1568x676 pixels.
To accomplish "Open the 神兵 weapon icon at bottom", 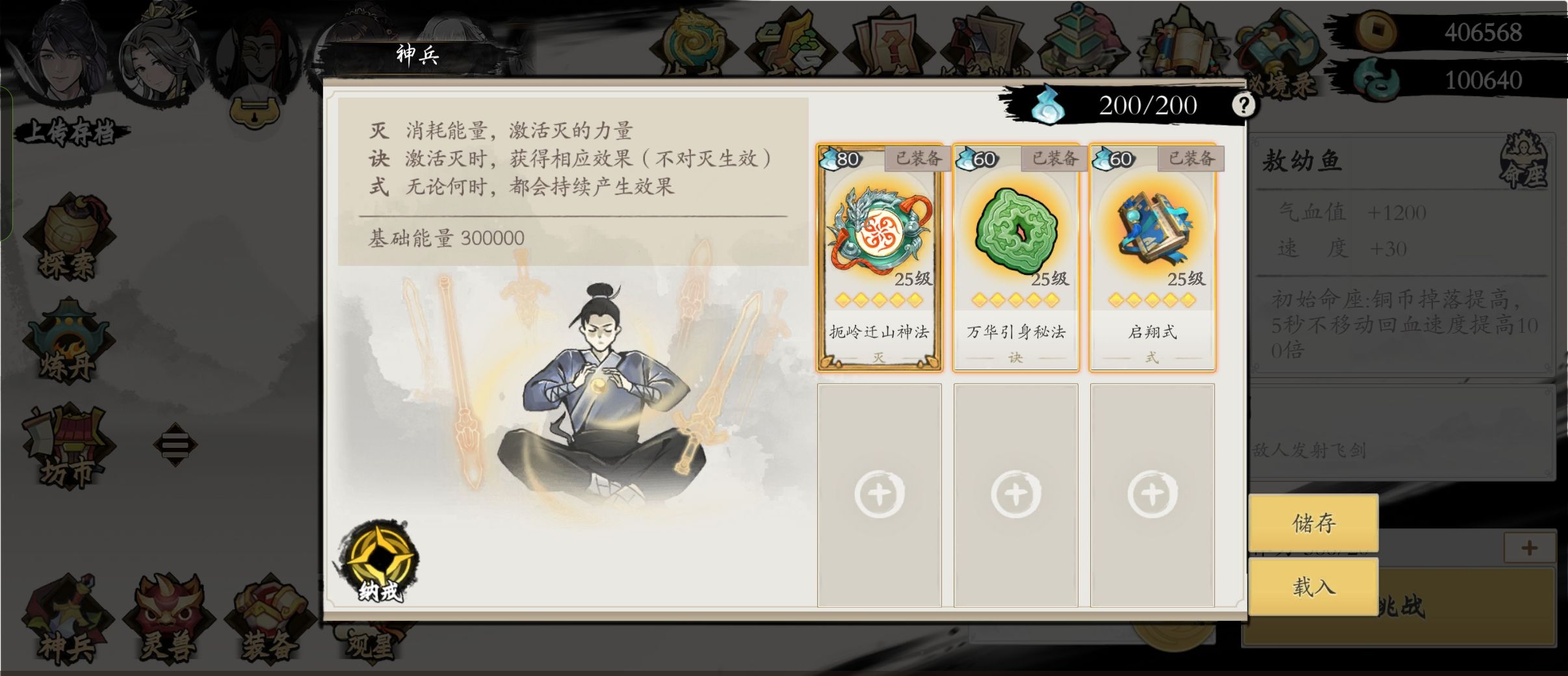I will click(x=68, y=619).
